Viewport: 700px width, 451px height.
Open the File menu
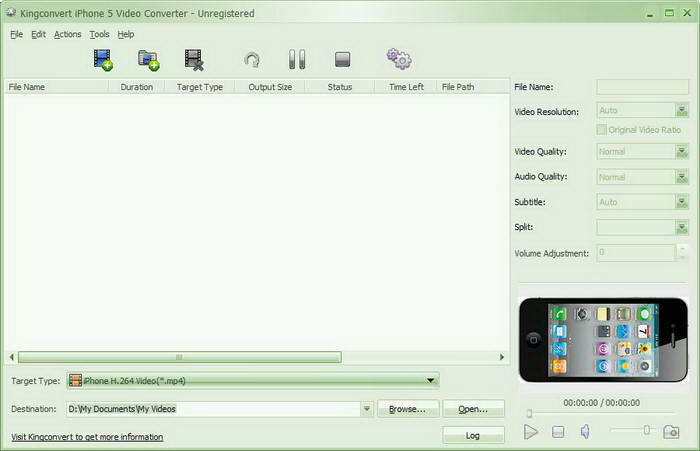[17, 34]
